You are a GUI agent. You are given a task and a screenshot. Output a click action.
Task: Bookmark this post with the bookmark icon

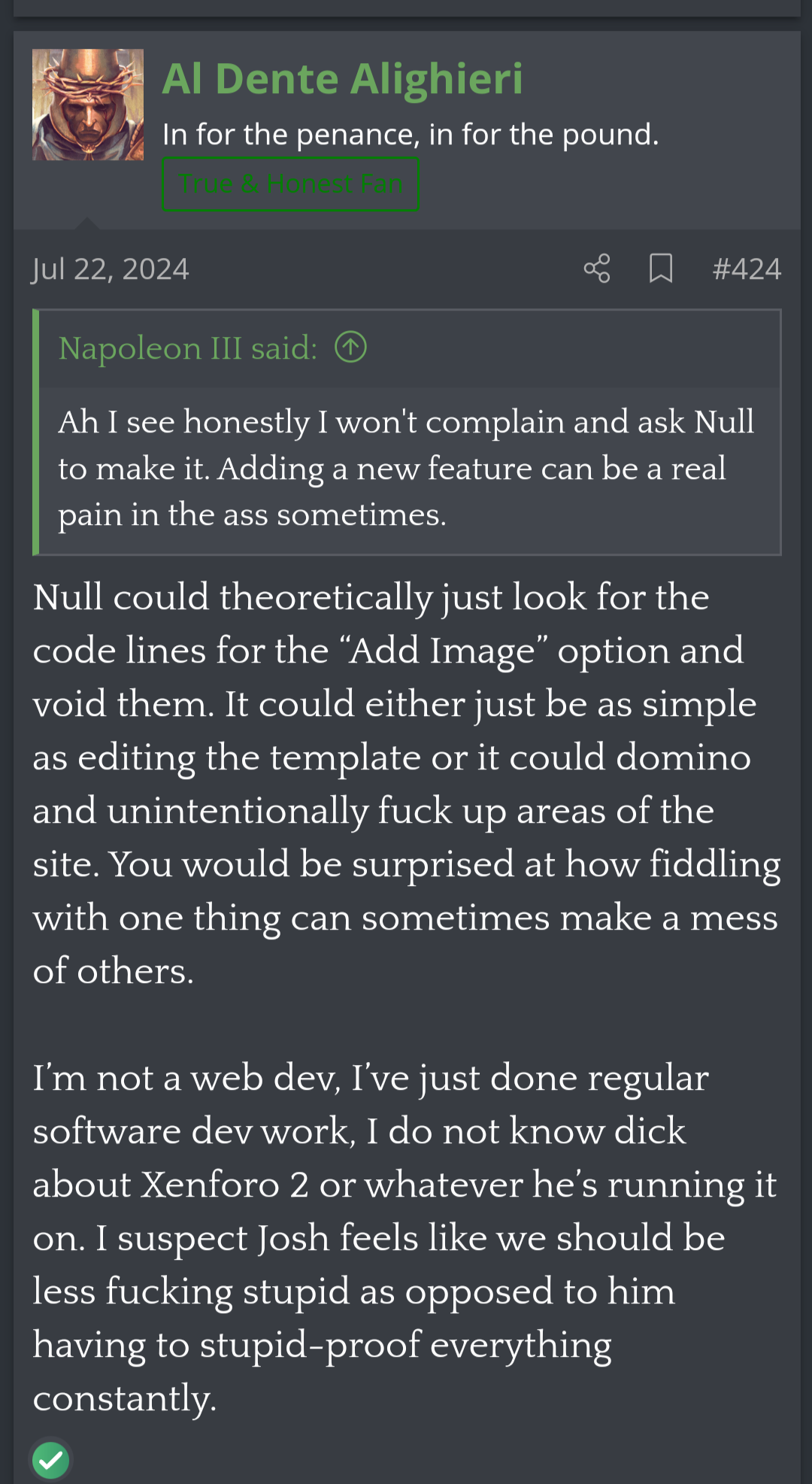click(x=661, y=269)
